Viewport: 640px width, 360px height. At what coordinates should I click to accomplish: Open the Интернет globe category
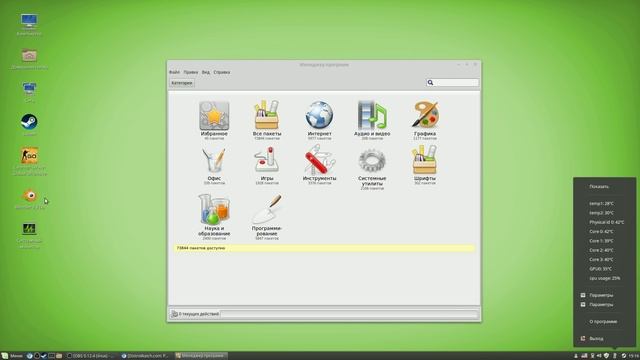click(x=319, y=120)
